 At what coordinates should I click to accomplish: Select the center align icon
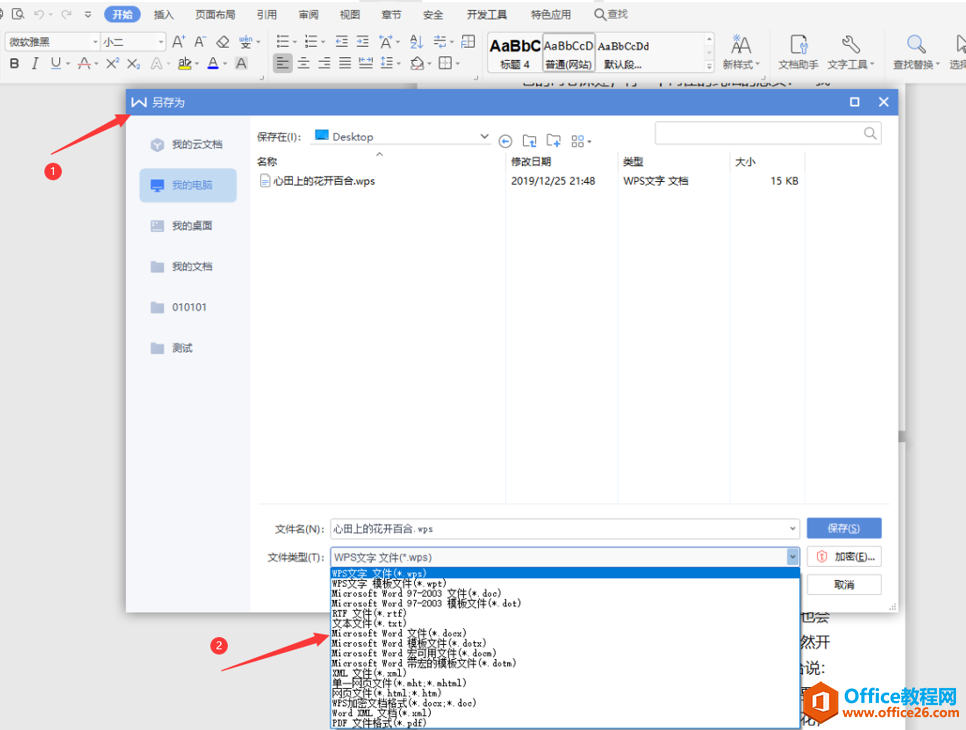pyautogui.click(x=304, y=63)
